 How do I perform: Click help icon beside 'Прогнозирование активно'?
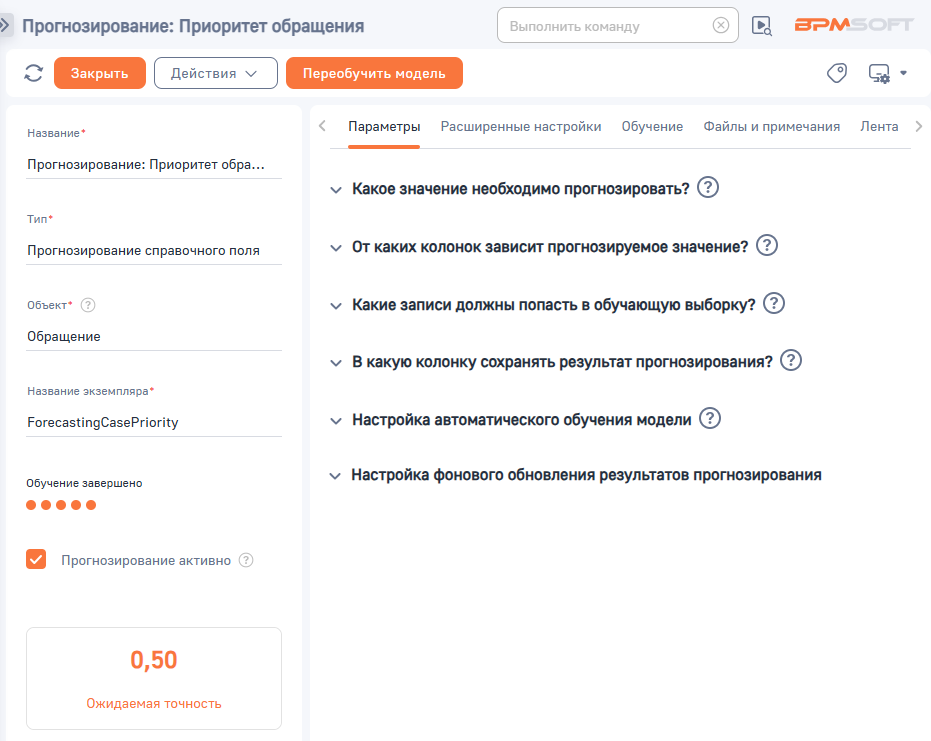246,560
